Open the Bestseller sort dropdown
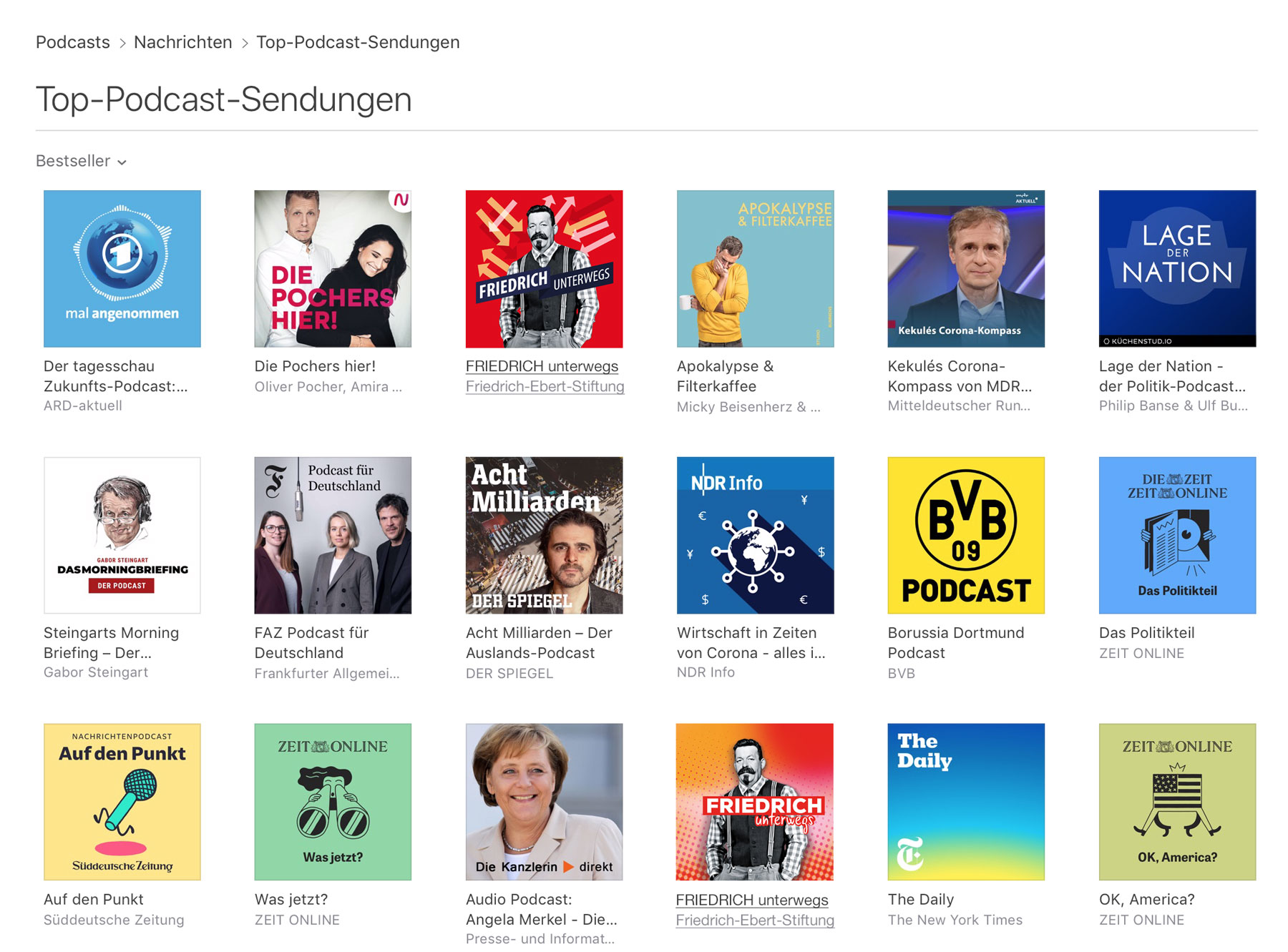Image resolution: width=1288 pixels, height=952 pixels. [74, 161]
